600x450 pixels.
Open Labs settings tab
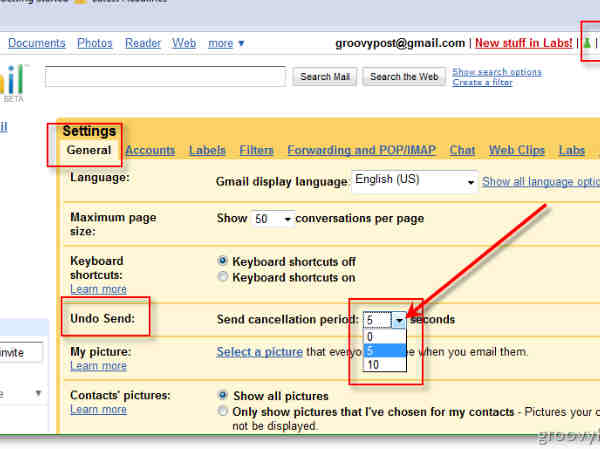click(572, 150)
